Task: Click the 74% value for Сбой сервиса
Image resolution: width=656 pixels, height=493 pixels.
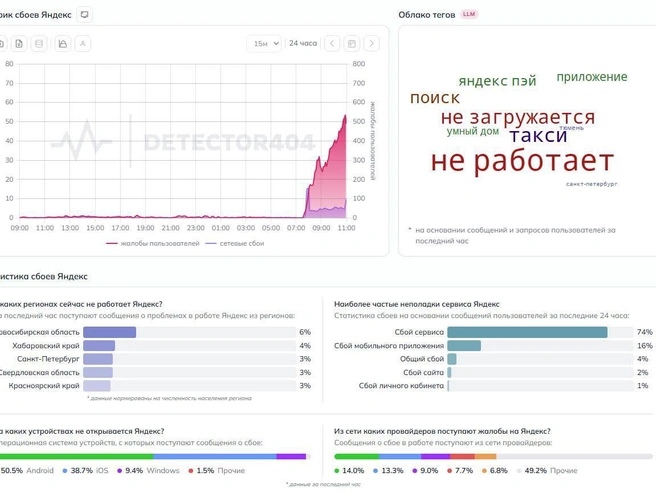Action: pyautogui.click(x=644, y=332)
